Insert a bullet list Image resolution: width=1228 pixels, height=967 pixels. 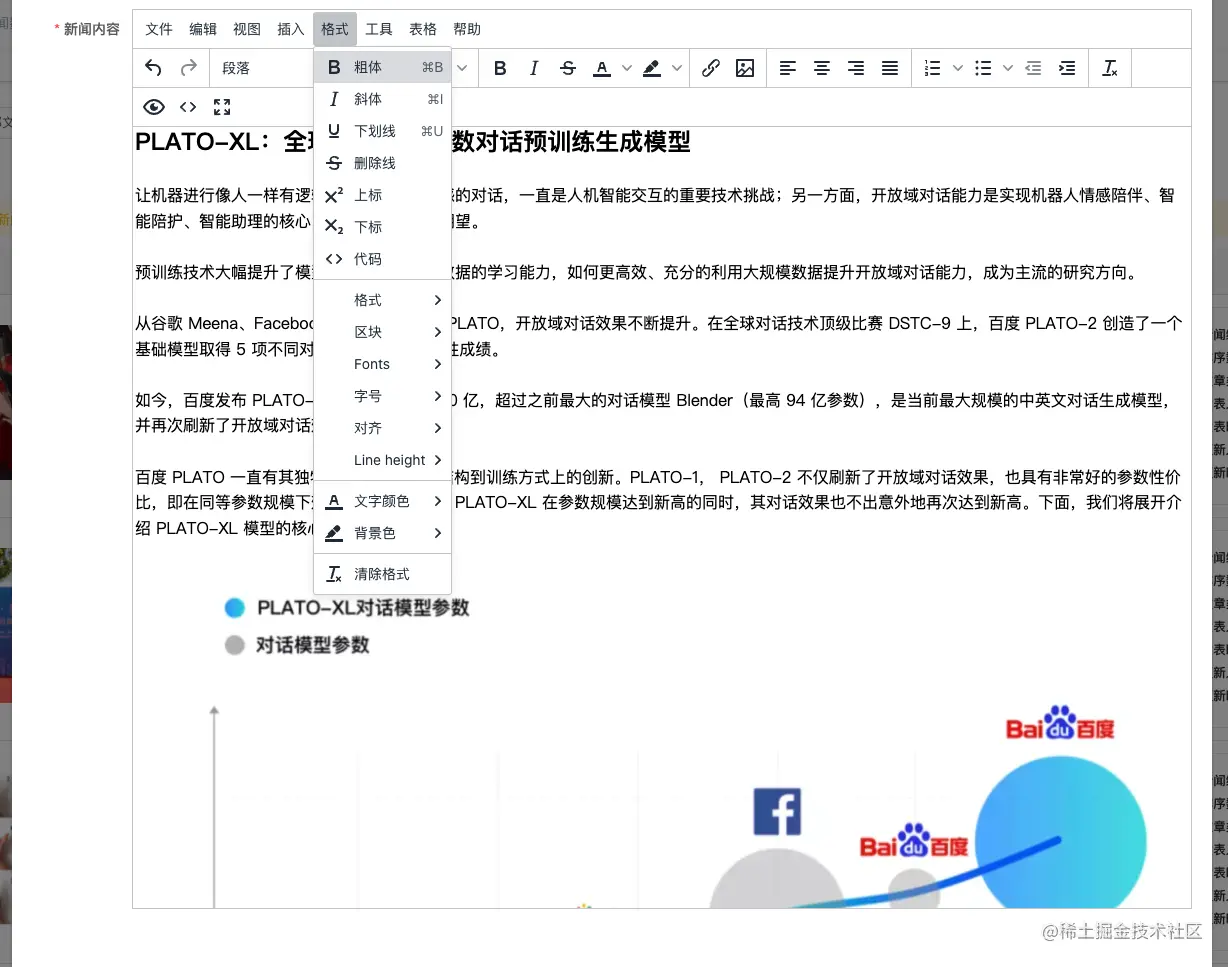[x=983, y=68]
